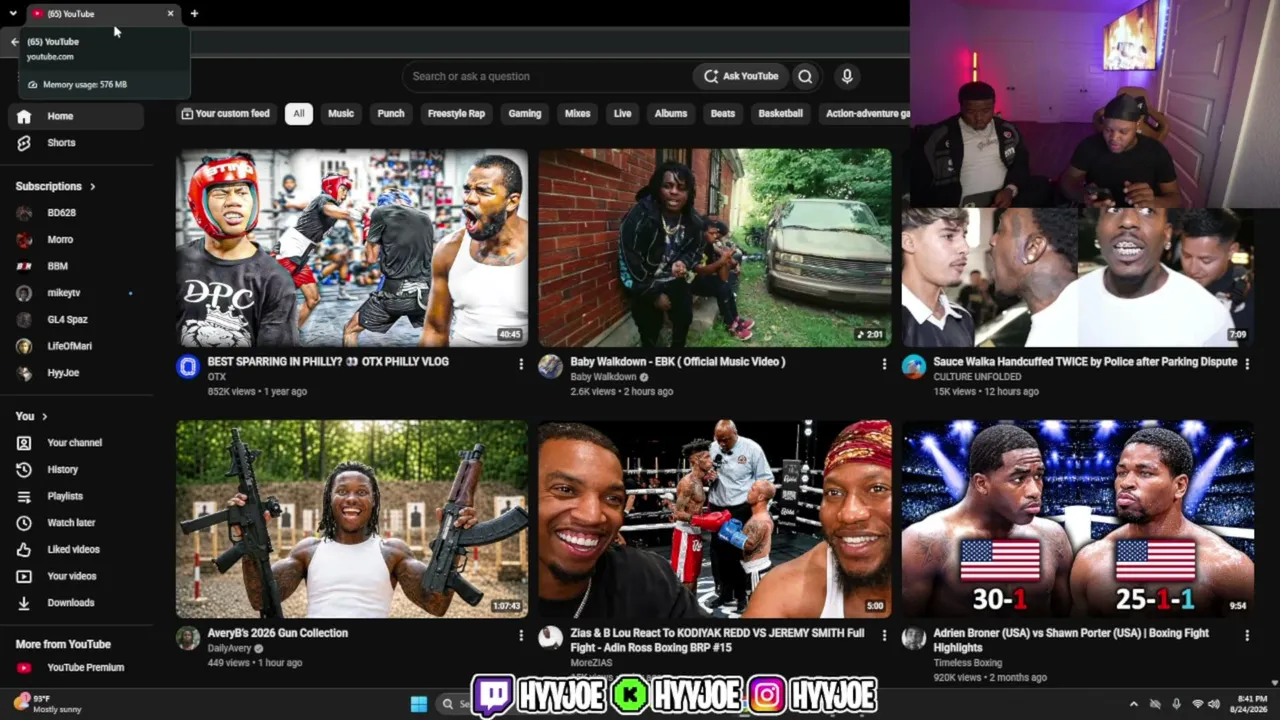This screenshot has width=1280, height=720.
Task: Select the Live filter chip
Action: [x=623, y=114]
